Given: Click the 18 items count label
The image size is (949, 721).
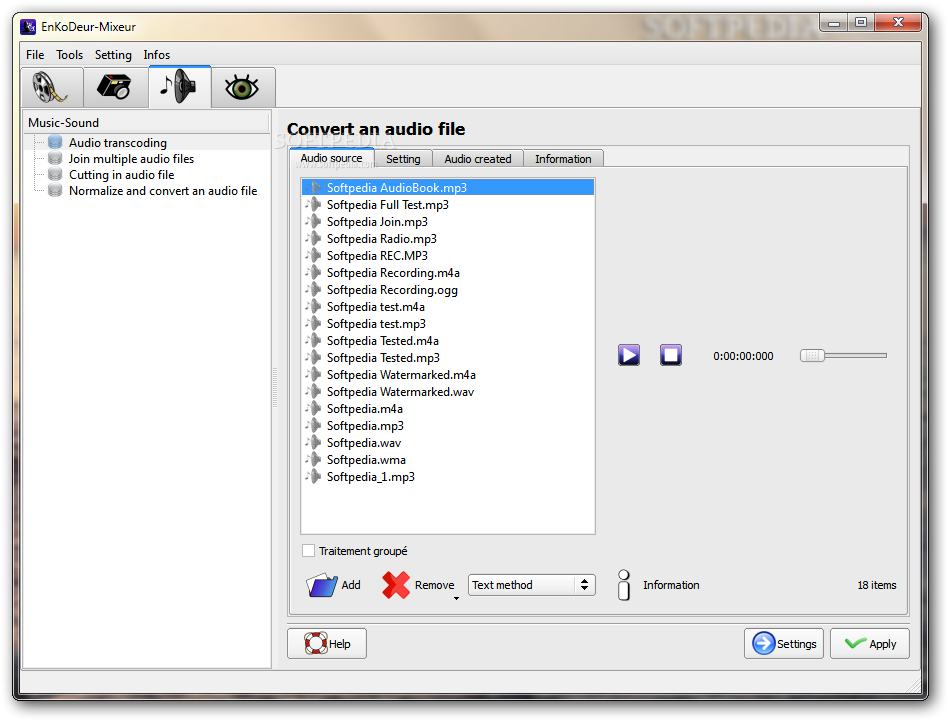Looking at the screenshot, I should [877, 585].
